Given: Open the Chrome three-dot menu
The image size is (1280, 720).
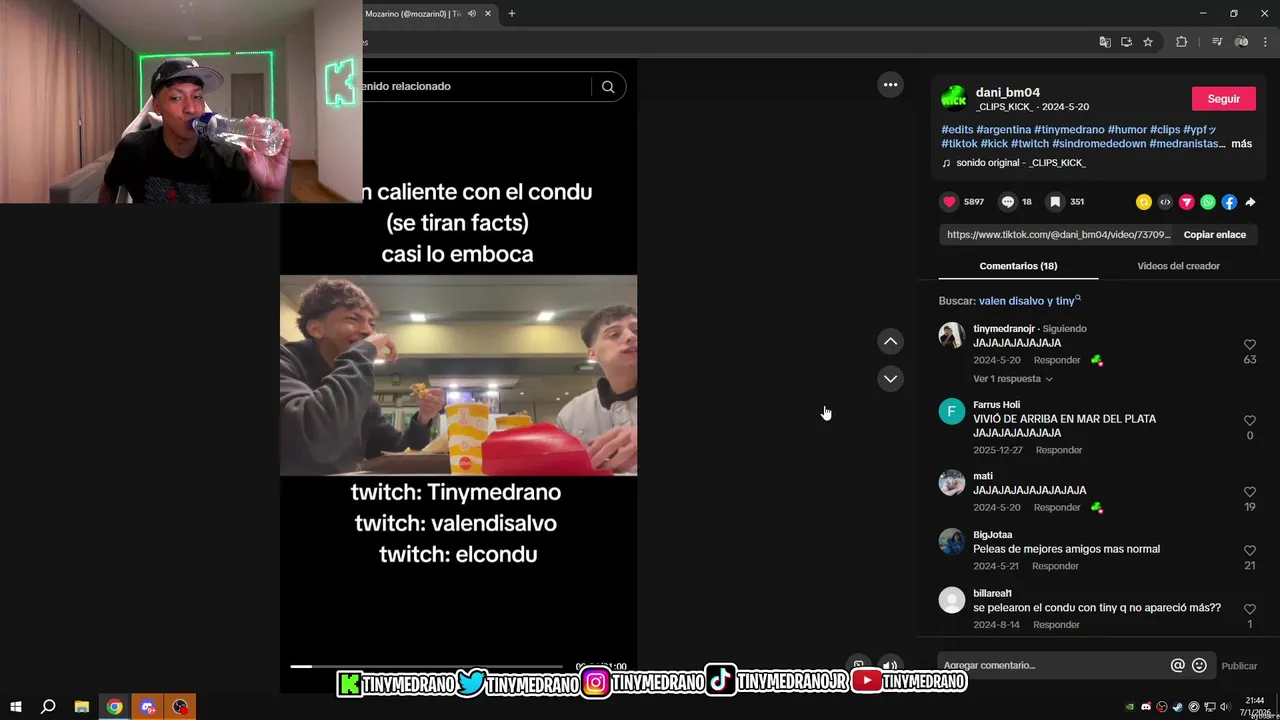Looking at the screenshot, I should coord(1266,42).
